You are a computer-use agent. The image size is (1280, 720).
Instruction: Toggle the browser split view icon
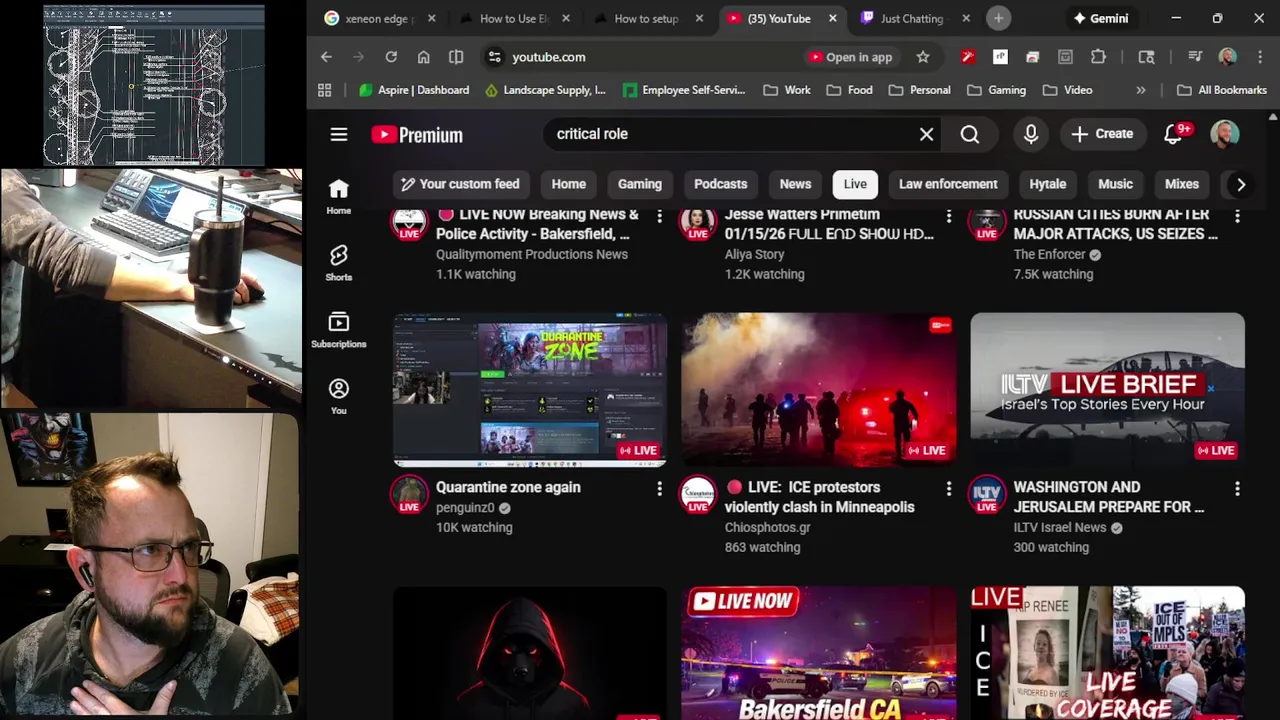coord(456,57)
